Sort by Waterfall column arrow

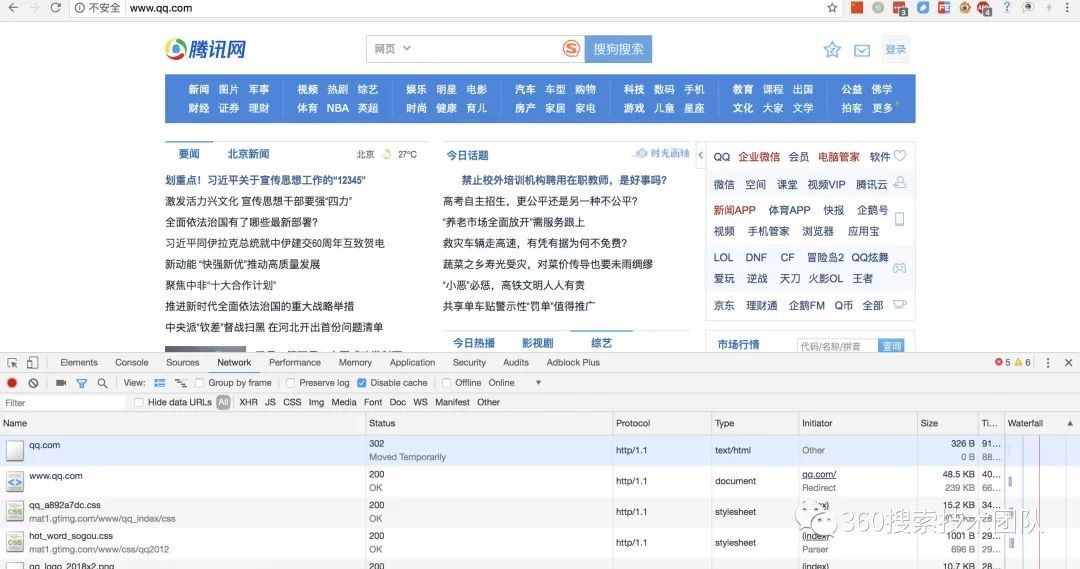[x=1070, y=424]
